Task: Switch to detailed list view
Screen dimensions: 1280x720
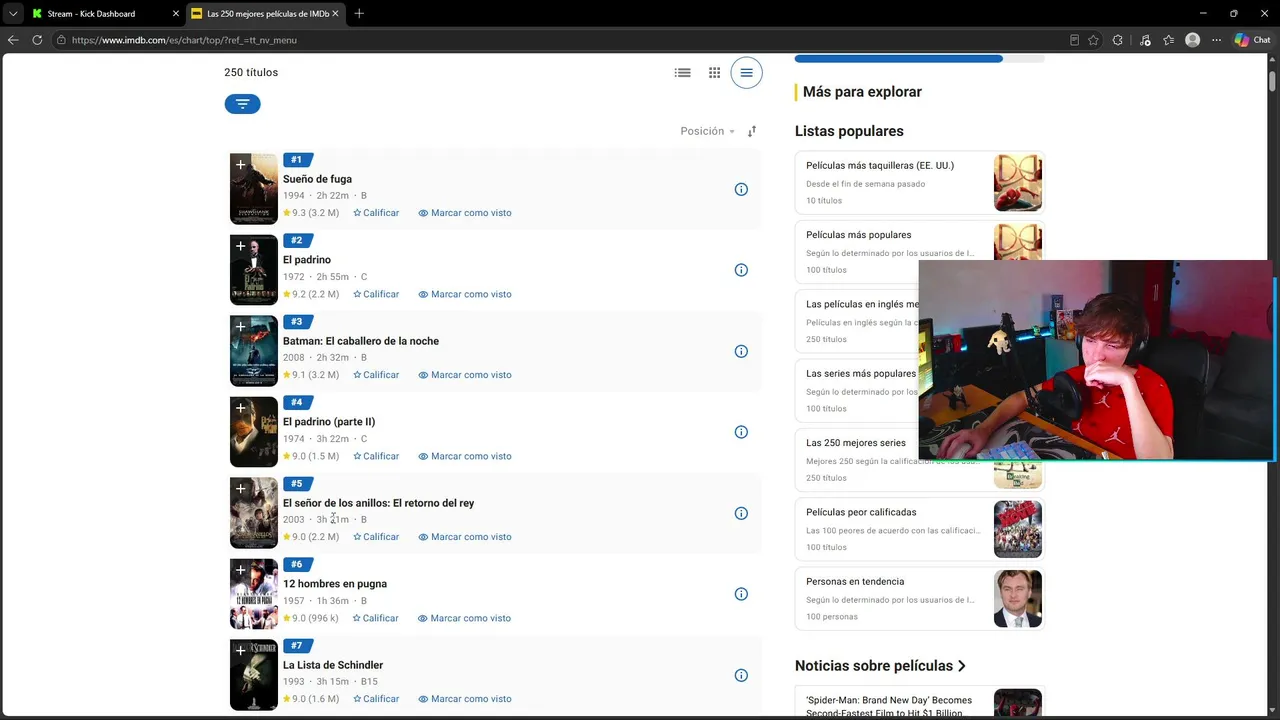Action: (682, 72)
